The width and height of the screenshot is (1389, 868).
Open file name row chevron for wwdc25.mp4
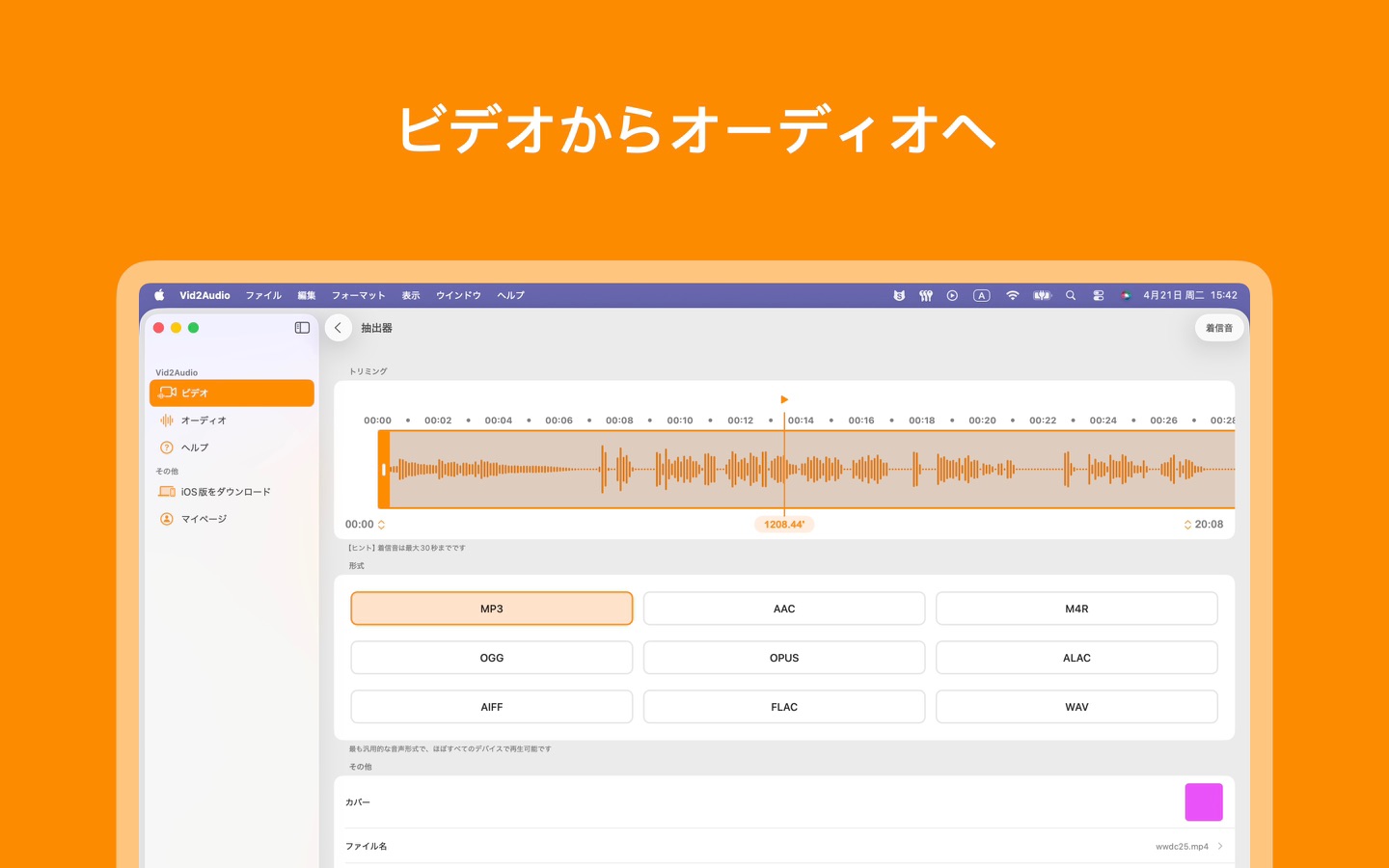[x=1220, y=847]
